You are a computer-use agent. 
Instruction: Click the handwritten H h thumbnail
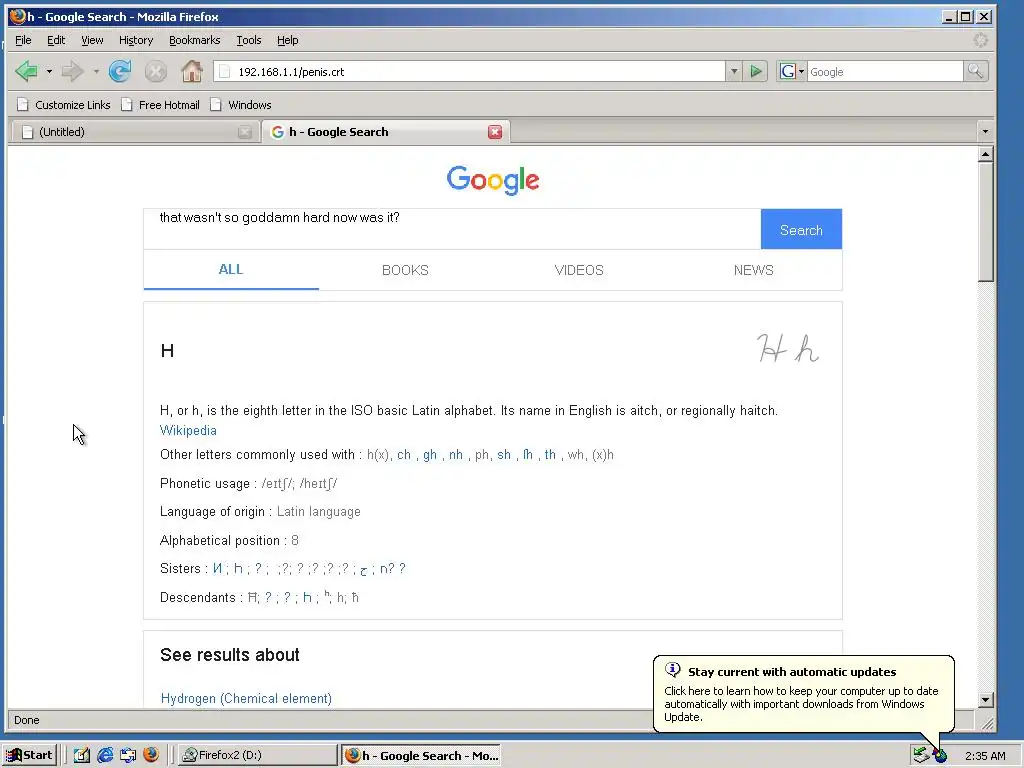click(x=788, y=348)
